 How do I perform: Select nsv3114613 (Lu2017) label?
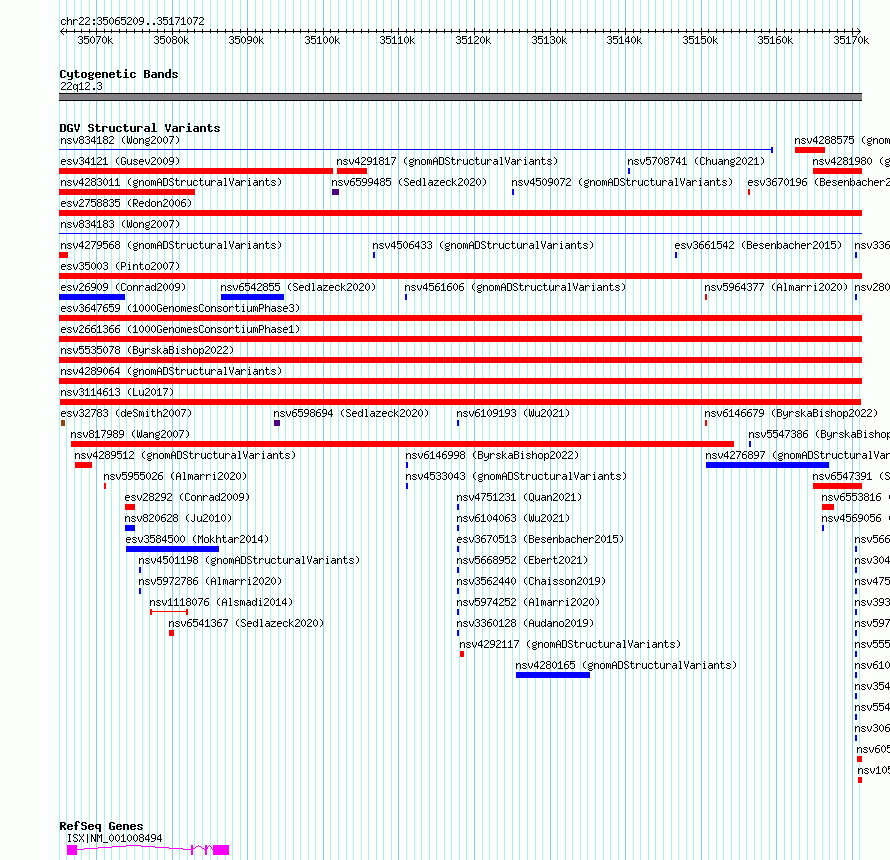point(117,392)
